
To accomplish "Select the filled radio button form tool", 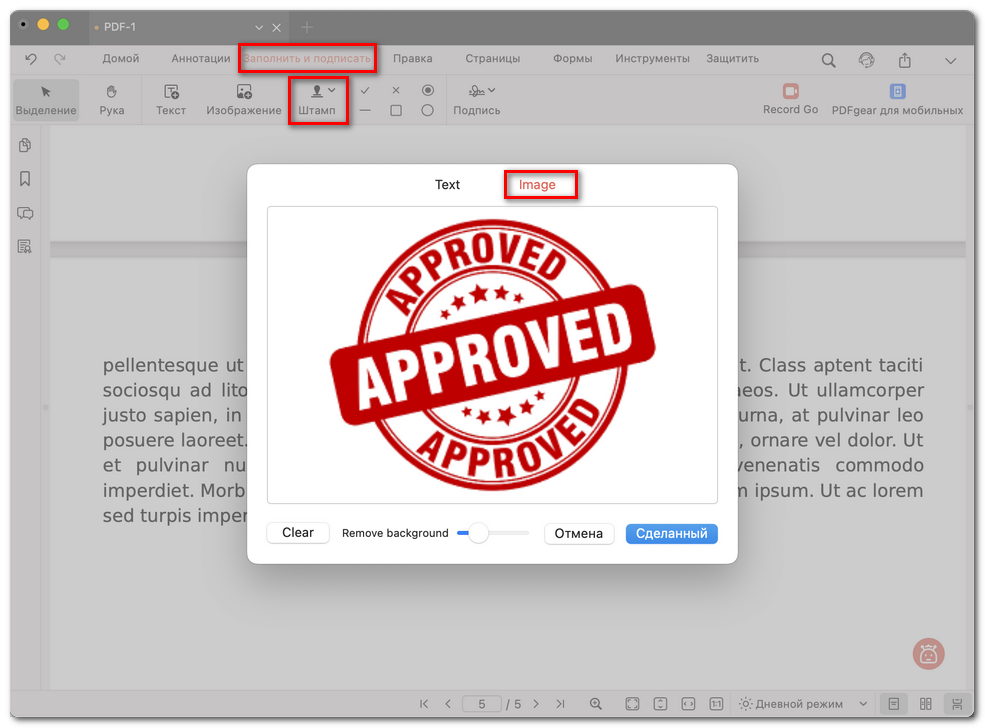I will coord(427,90).
